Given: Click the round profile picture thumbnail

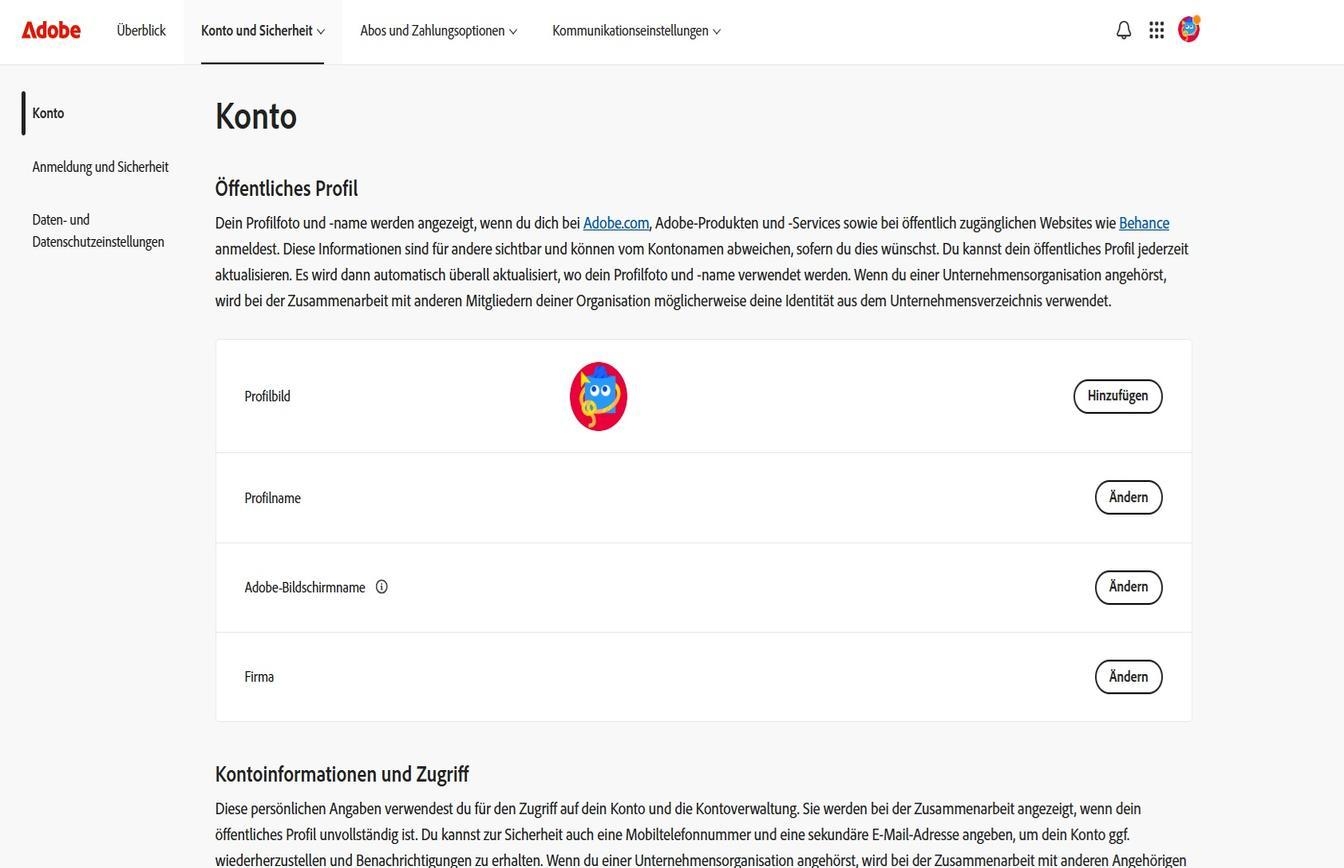Looking at the screenshot, I should click(598, 395).
